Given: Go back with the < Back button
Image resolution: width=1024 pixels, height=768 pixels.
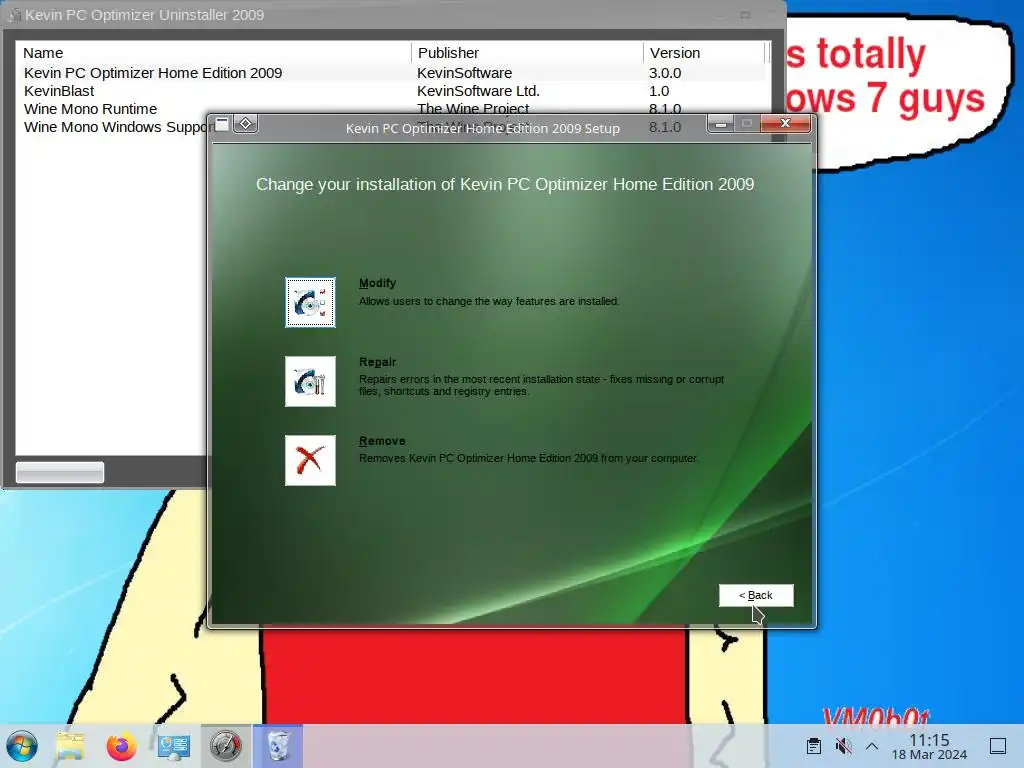Looking at the screenshot, I should [x=756, y=596].
